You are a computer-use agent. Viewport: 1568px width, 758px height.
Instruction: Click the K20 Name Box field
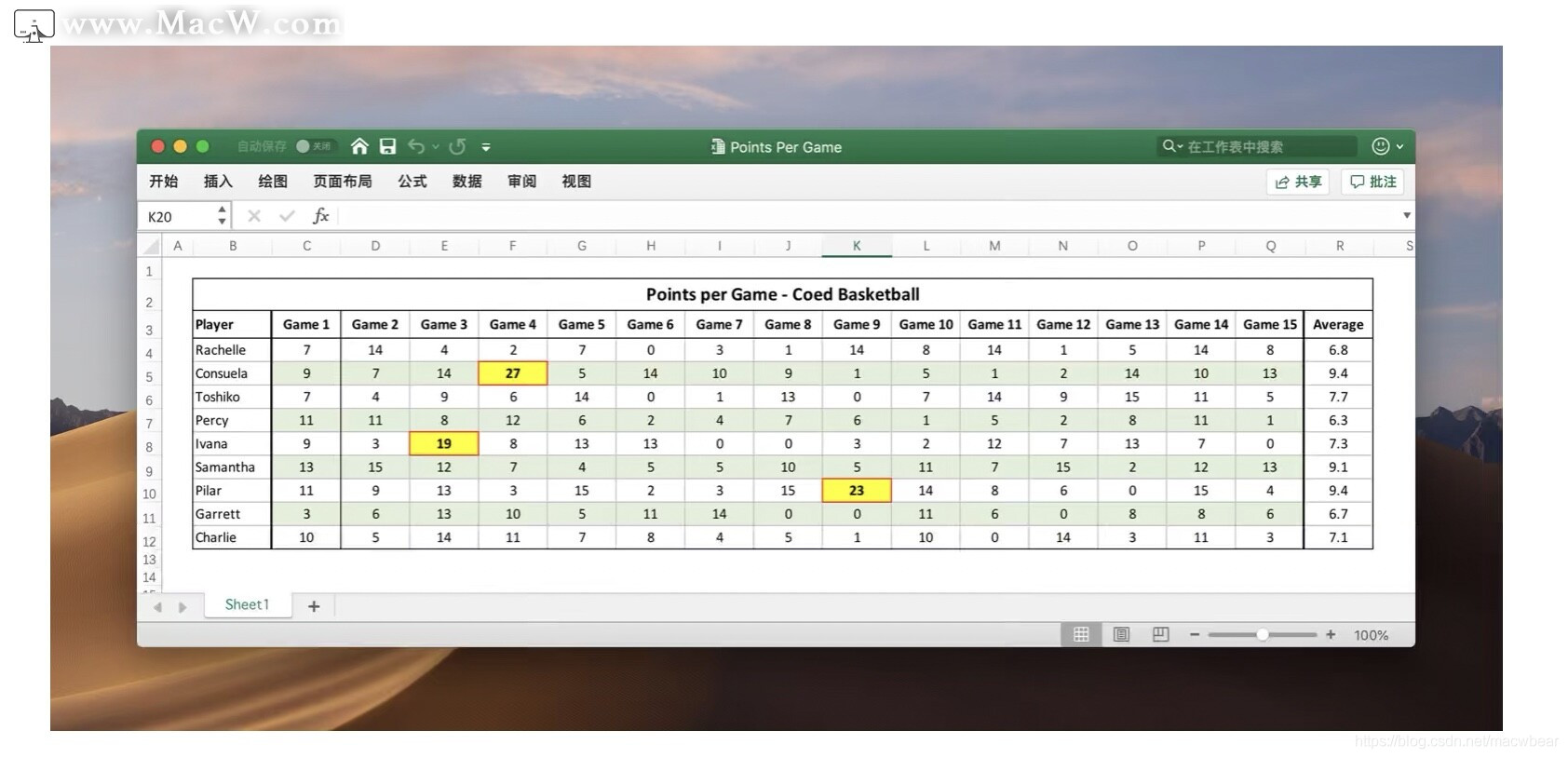[x=178, y=216]
